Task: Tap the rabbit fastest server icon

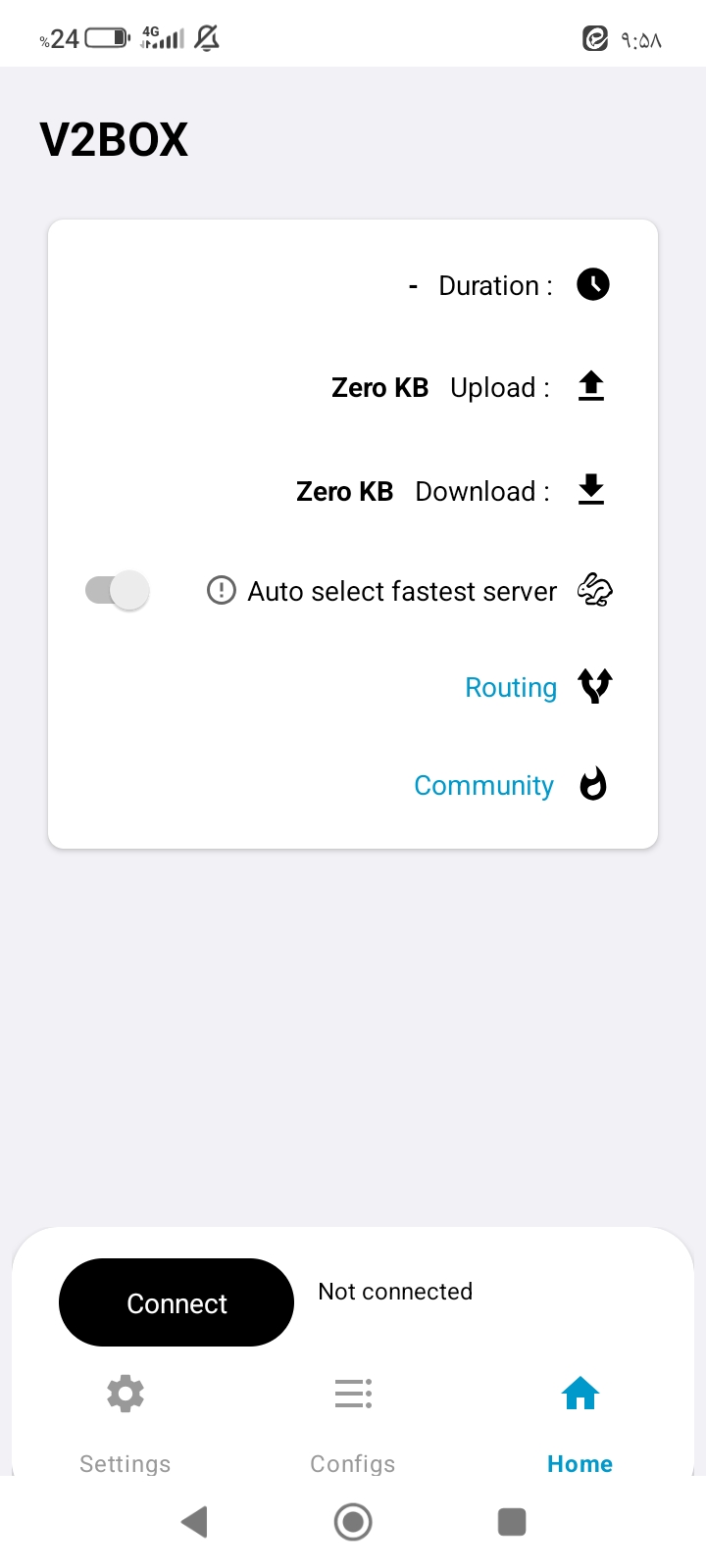Action: click(594, 590)
